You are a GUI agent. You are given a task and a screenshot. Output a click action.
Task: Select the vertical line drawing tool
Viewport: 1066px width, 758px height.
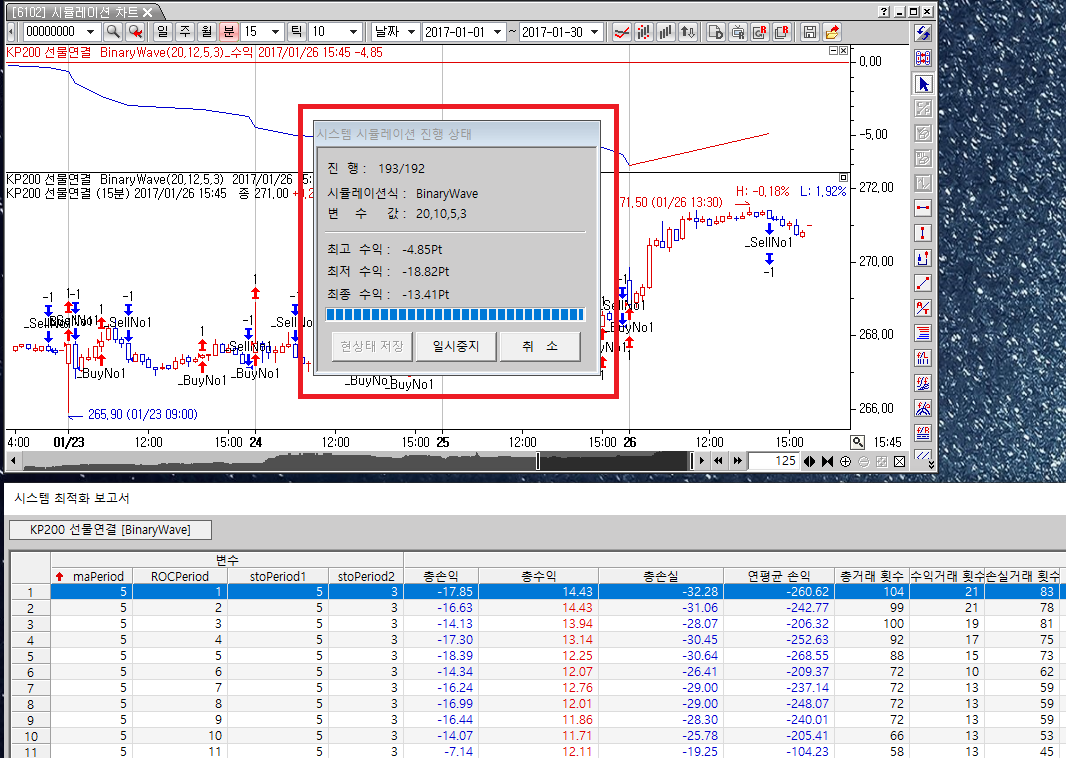(x=924, y=233)
